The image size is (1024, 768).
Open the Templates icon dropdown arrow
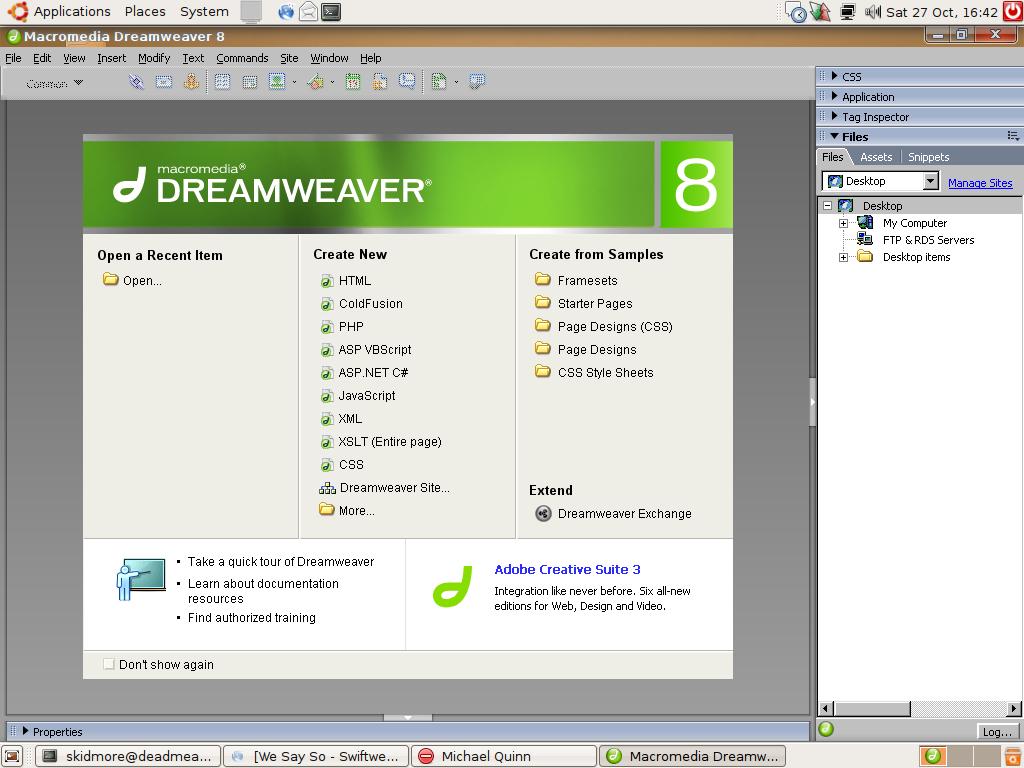tap(456, 82)
